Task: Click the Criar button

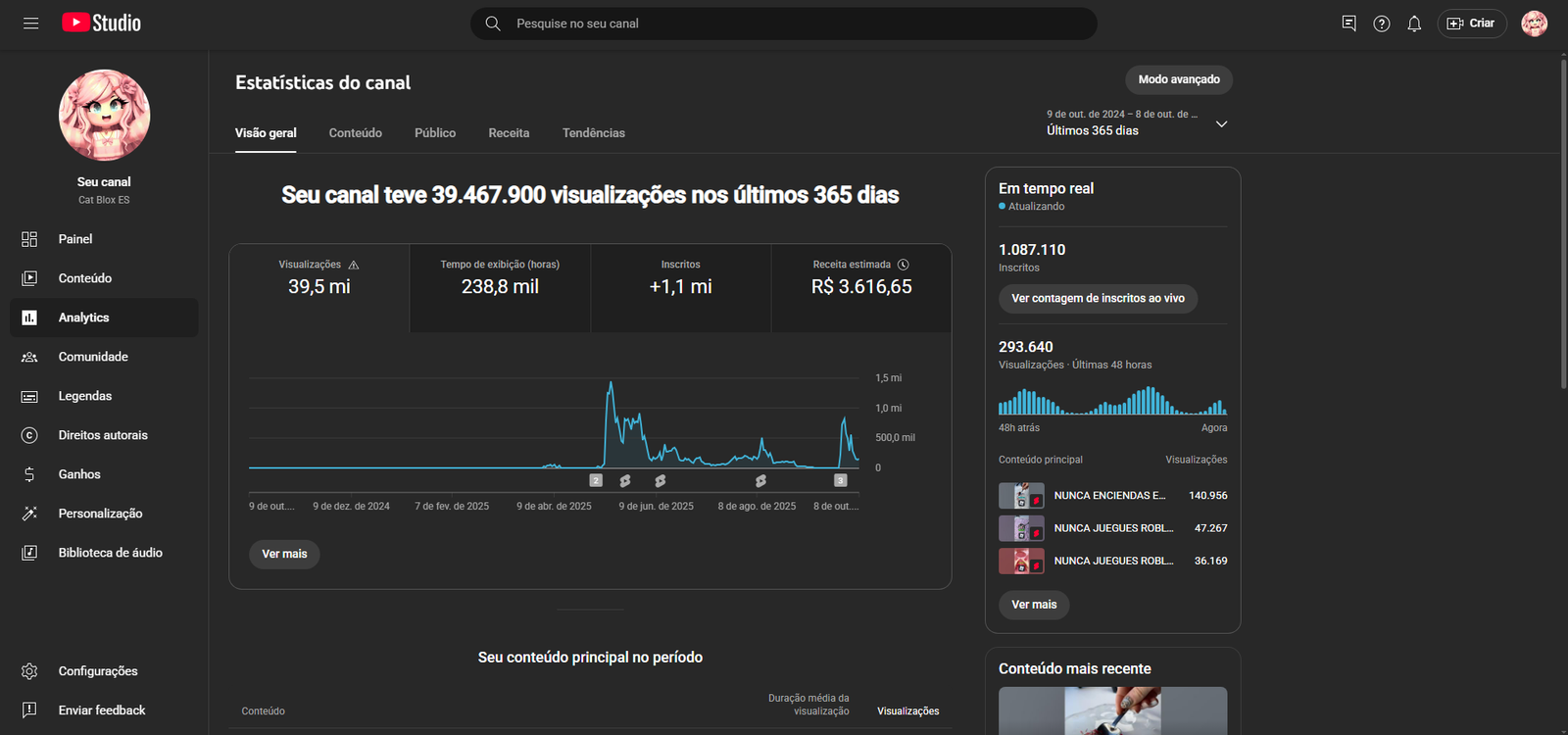Action: click(x=1472, y=24)
